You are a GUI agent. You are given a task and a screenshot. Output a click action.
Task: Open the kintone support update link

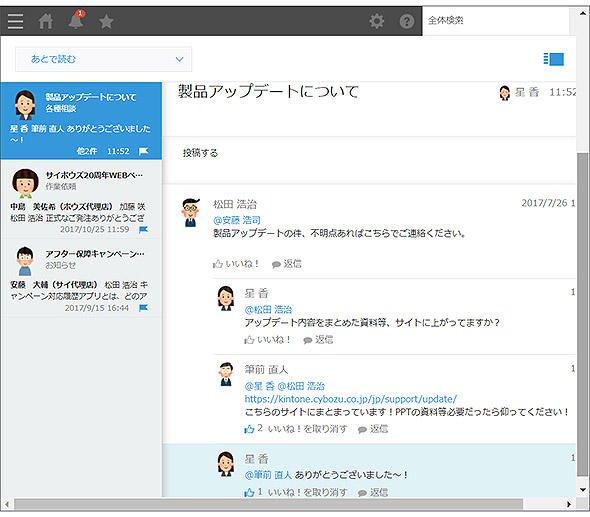(351, 398)
